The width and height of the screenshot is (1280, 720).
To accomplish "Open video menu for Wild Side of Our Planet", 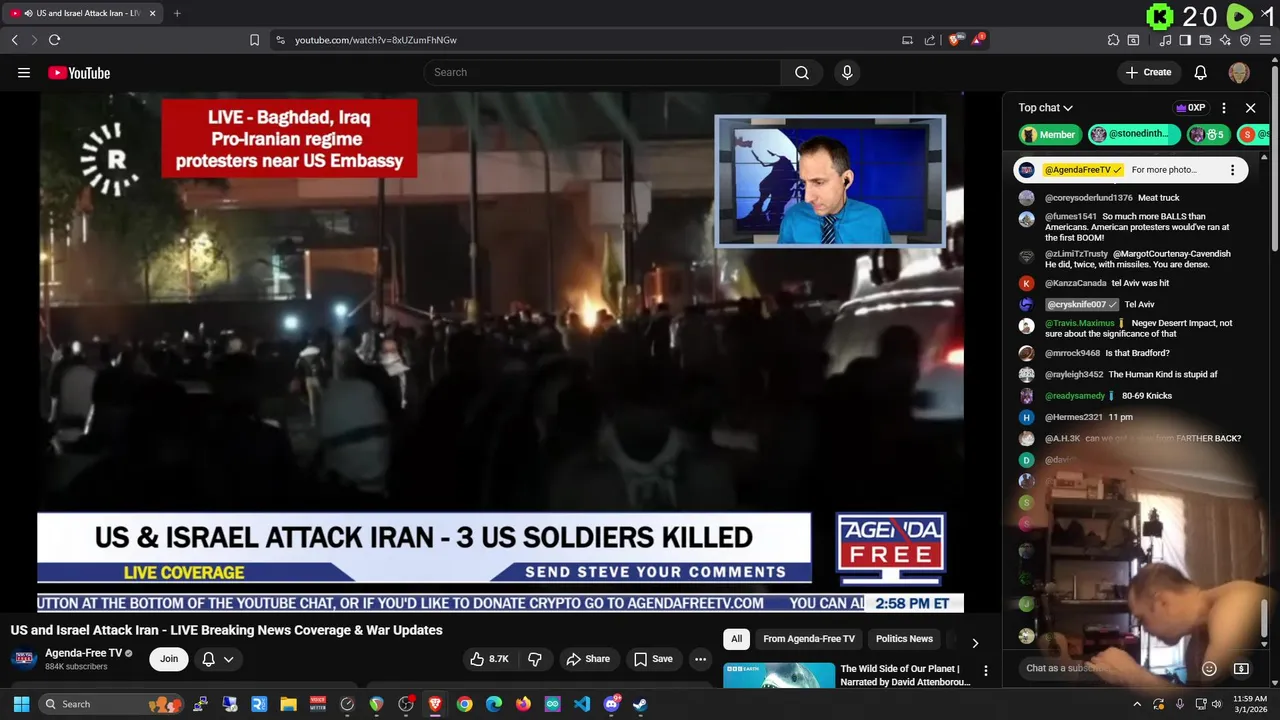I will click(x=985, y=671).
